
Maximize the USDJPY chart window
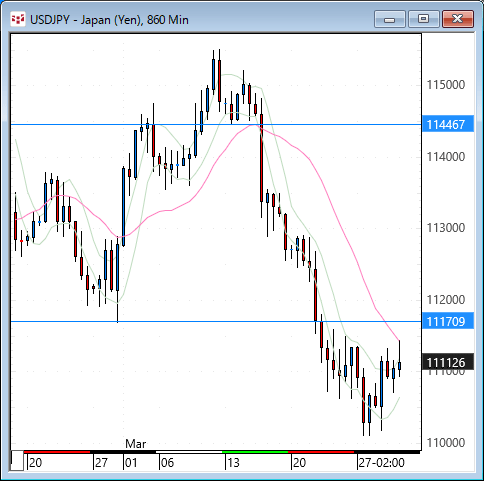(423, 19)
